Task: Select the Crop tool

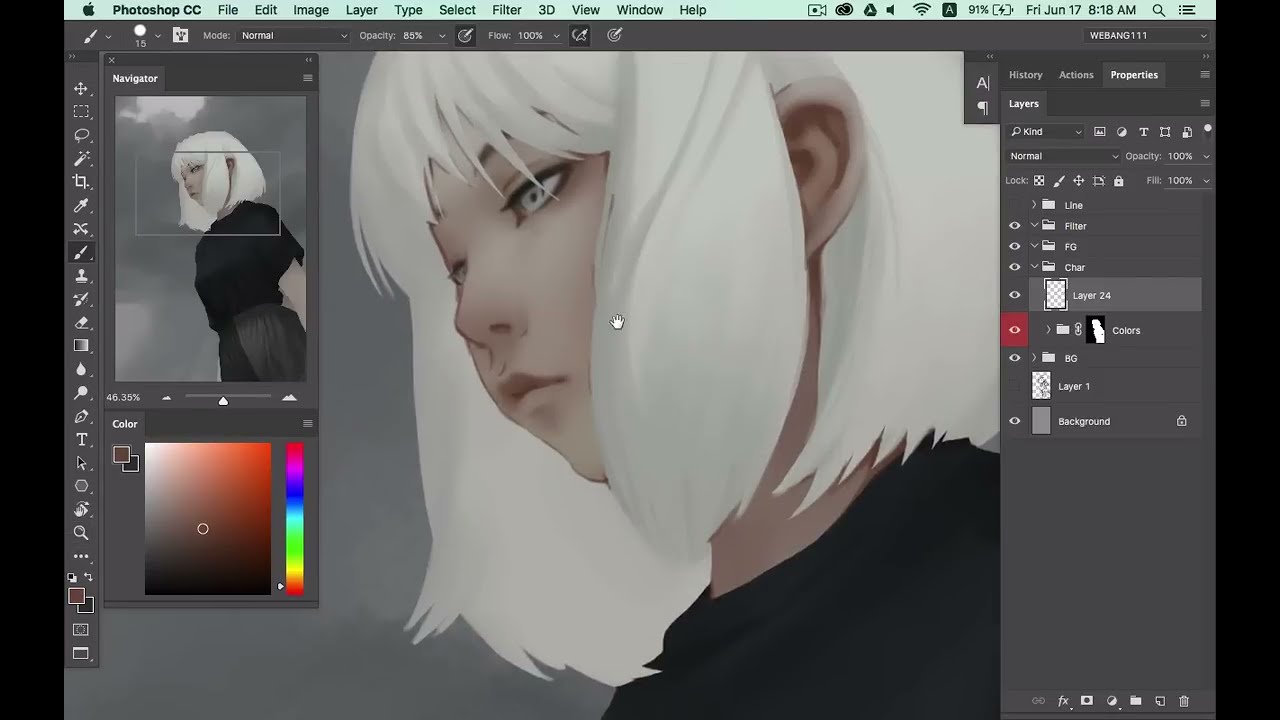Action: coord(81,182)
